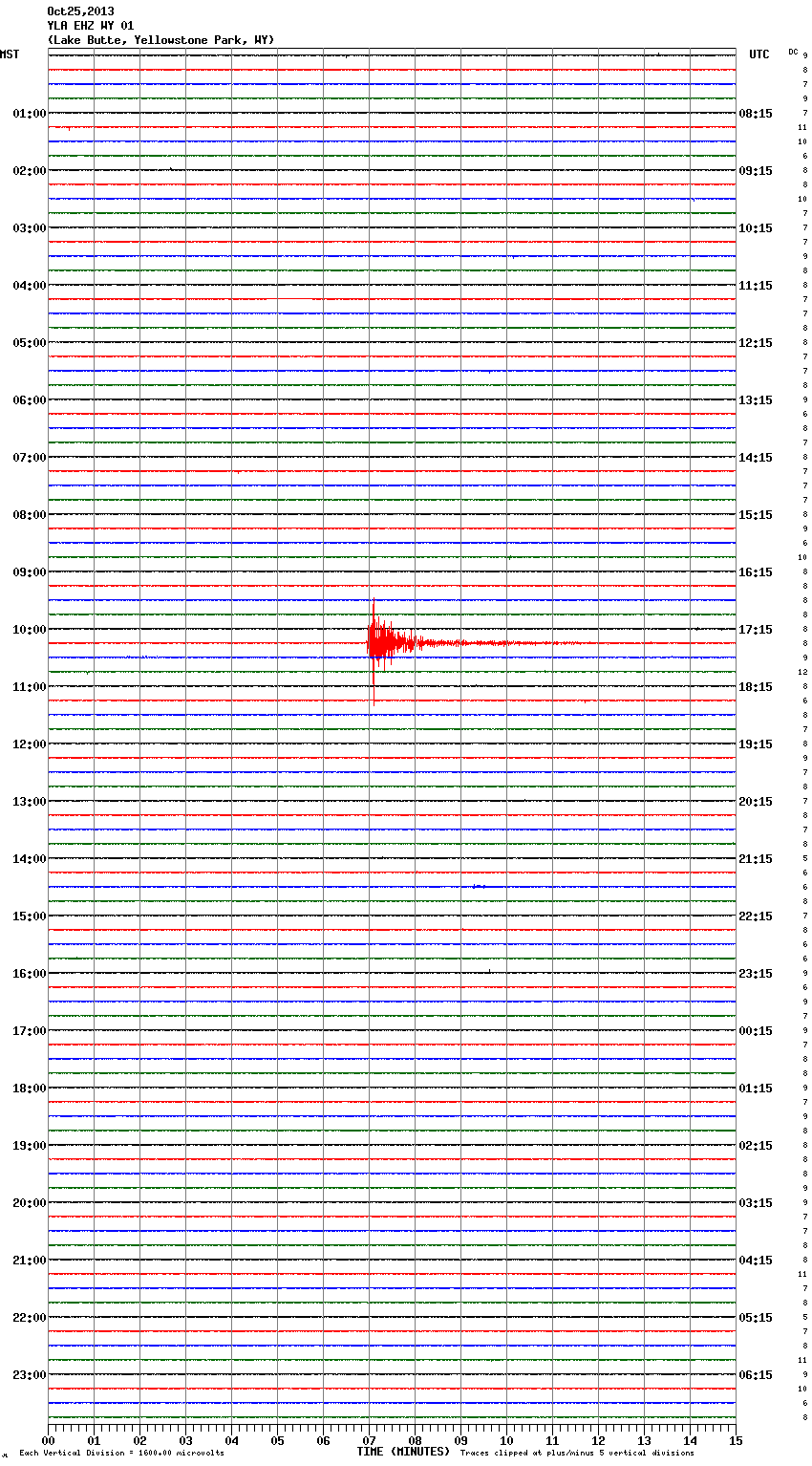Select the 16:00 MST hour label
This screenshot has height=1466, width=812.
coord(30,974)
